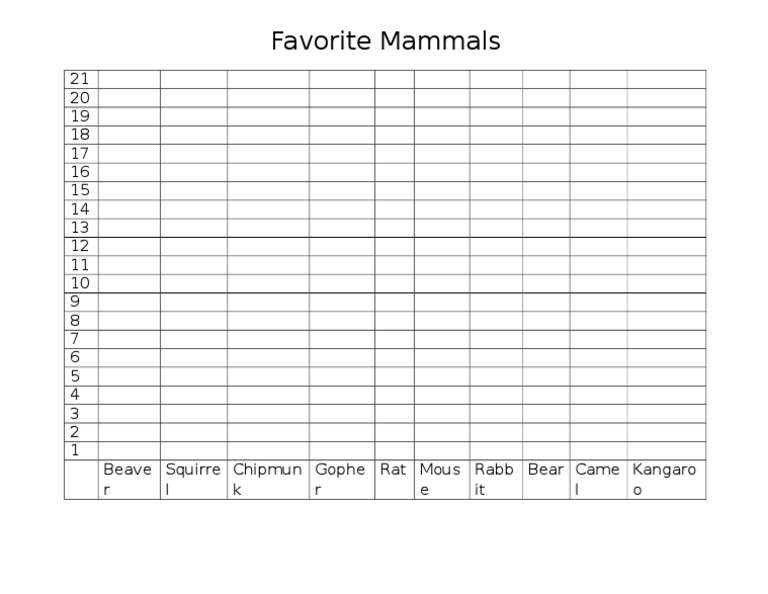Select the Beaver column label
Screen dimensions: 768x594
[128, 479]
